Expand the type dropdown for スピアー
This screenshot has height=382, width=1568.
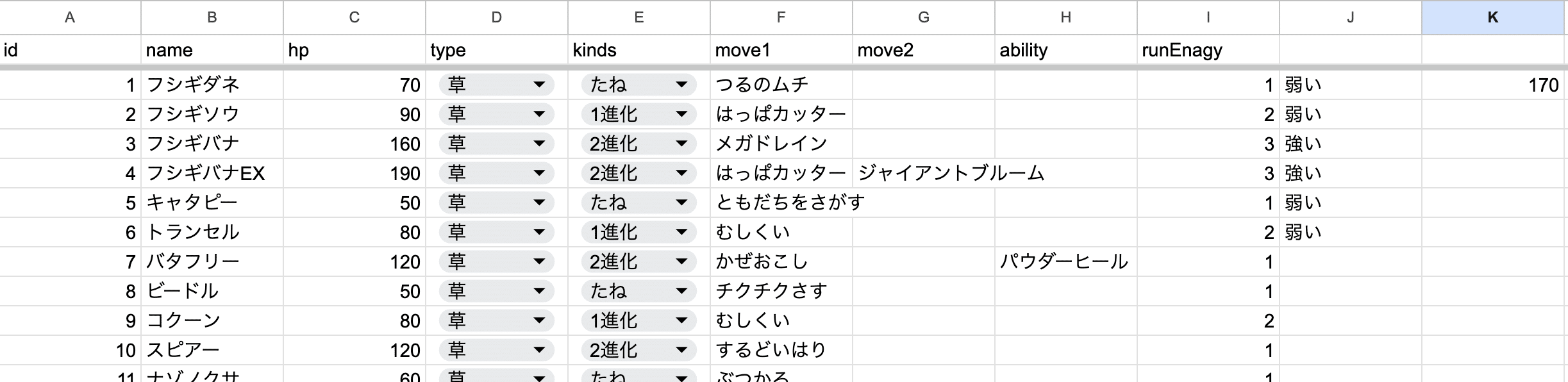pos(496,350)
